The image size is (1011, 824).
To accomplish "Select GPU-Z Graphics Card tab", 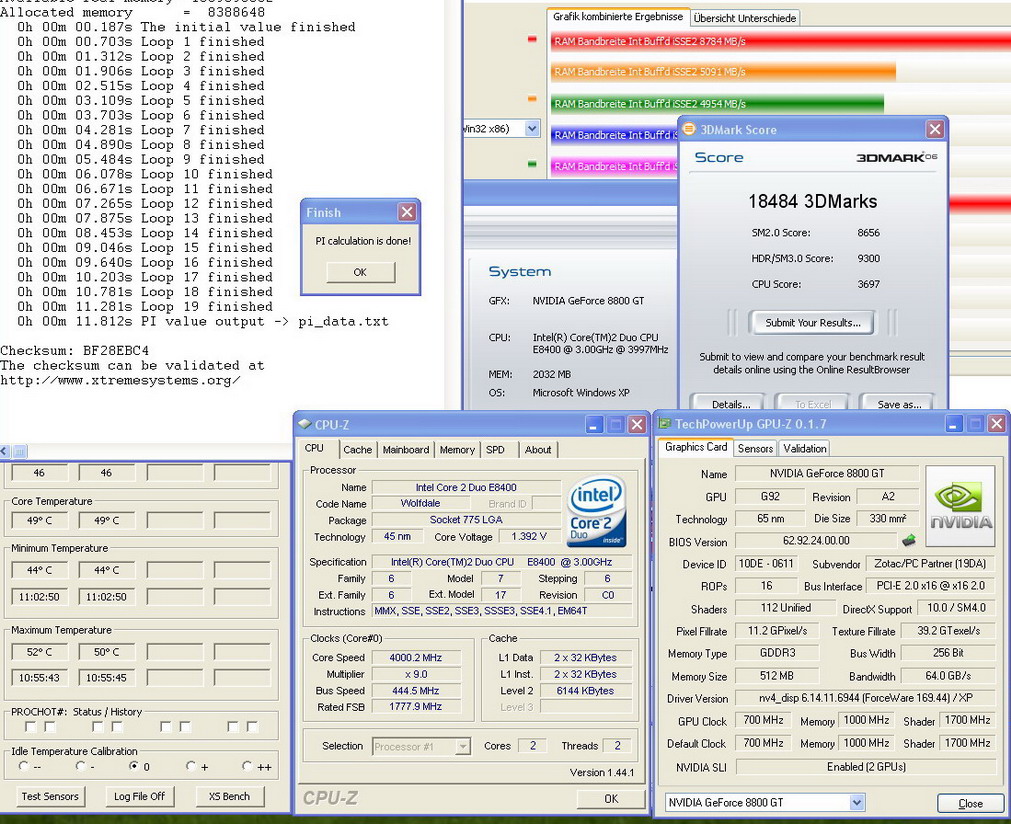I will click(x=696, y=447).
